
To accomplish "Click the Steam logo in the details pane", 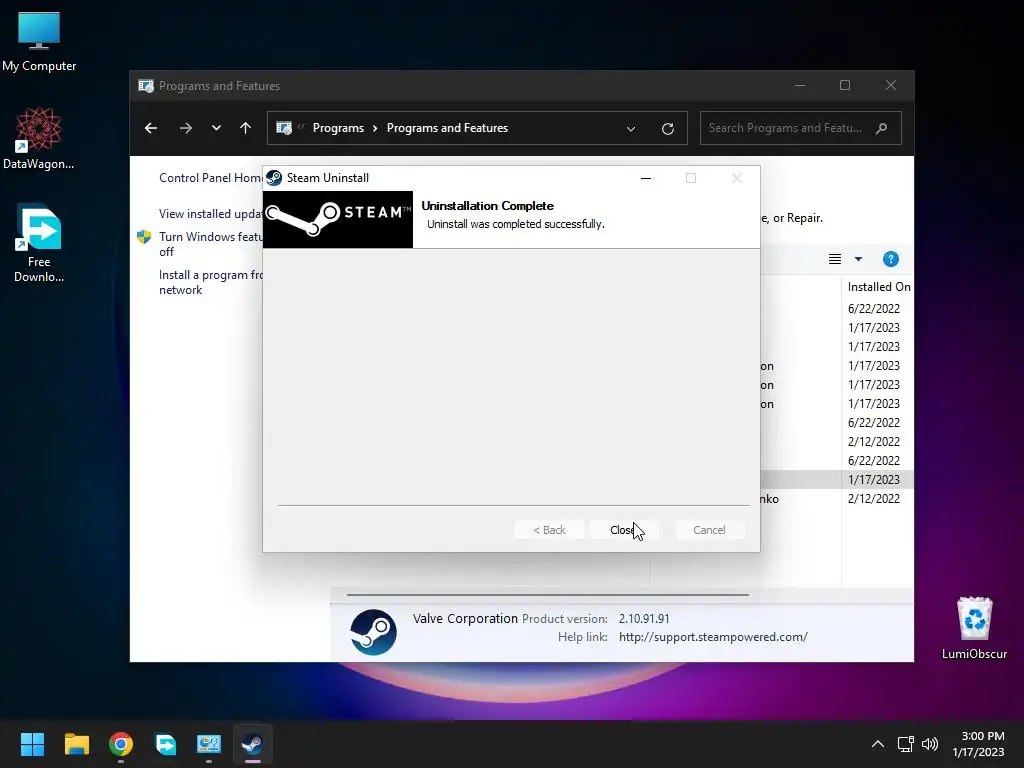I will click(x=373, y=632).
